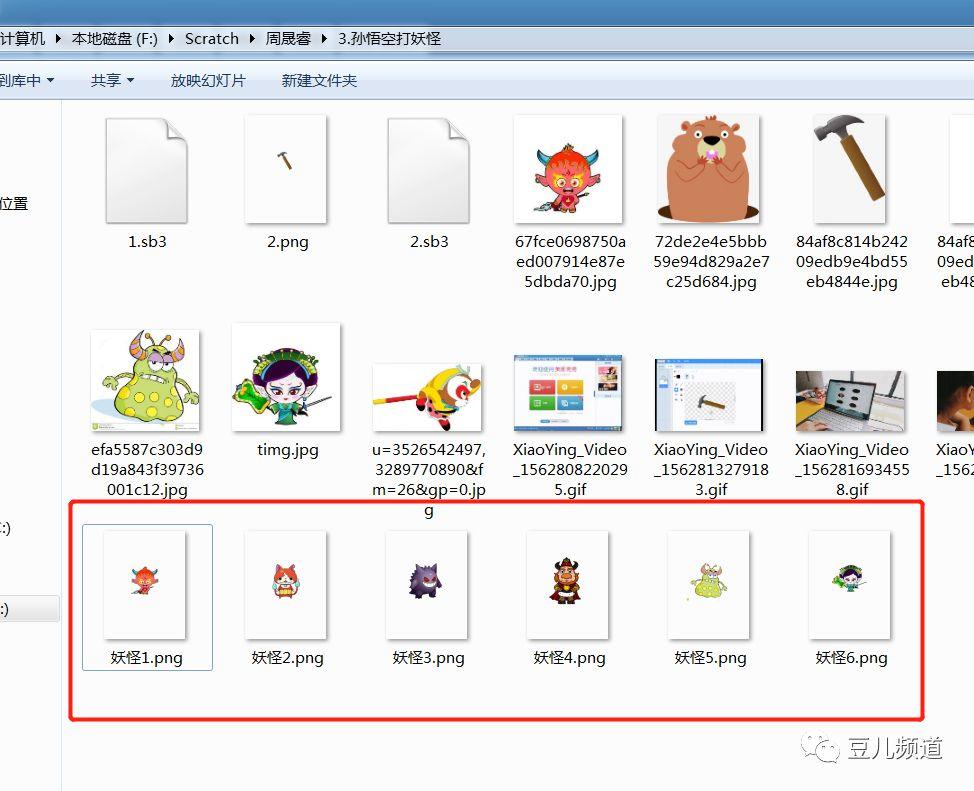Select the brown groundhog 72de2e4e5bbb image
974x791 pixels.
point(709,169)
